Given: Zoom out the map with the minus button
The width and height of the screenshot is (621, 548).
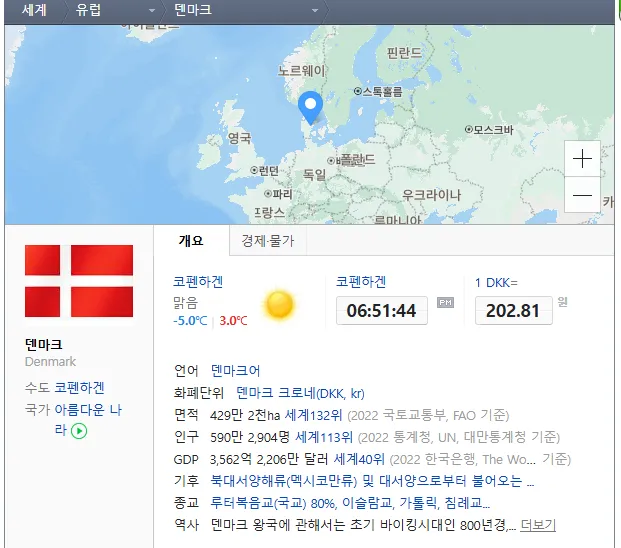Looking at the screenshot, I should (582, 195).
